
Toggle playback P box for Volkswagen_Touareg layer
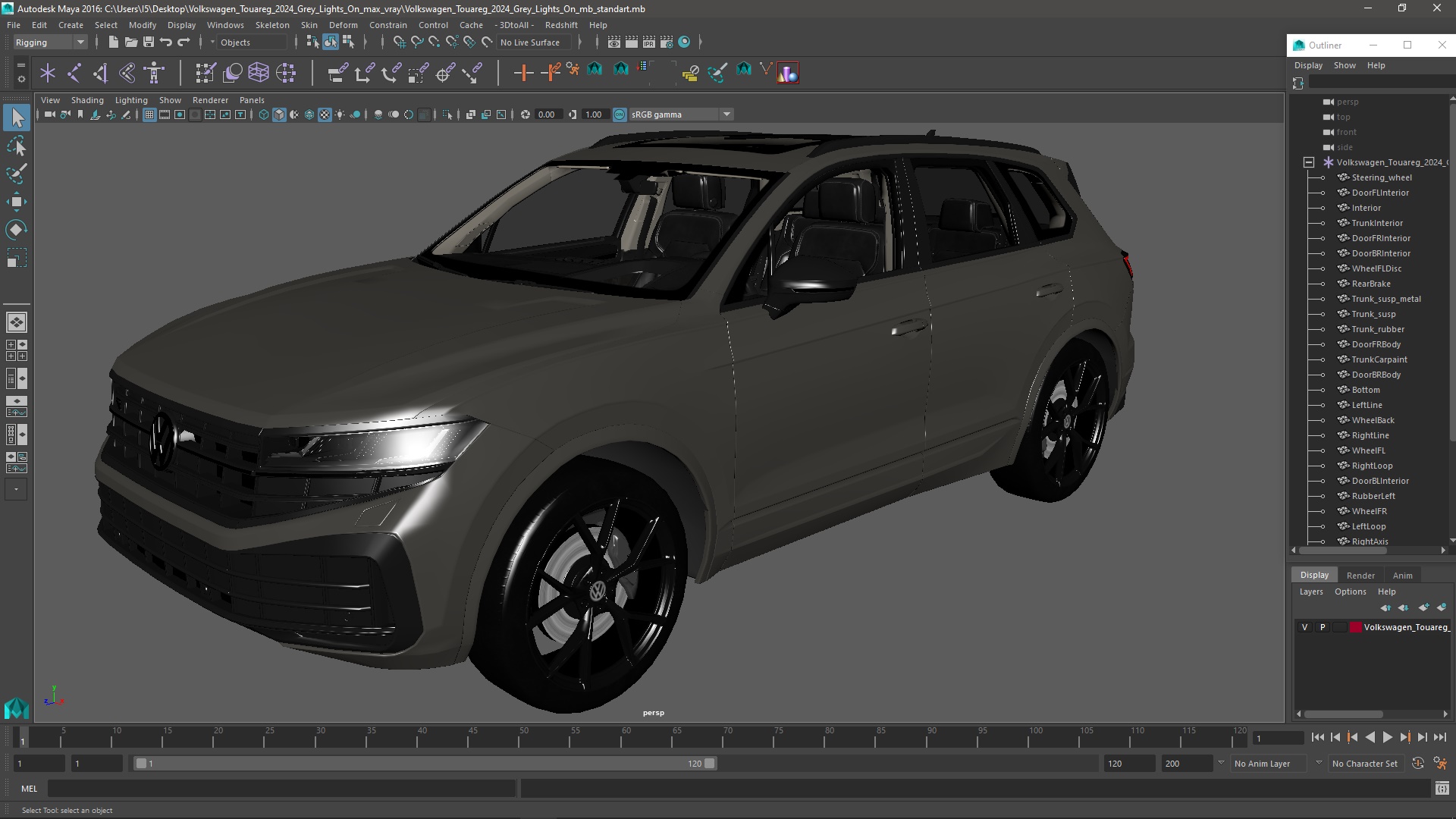(1323, 627)
